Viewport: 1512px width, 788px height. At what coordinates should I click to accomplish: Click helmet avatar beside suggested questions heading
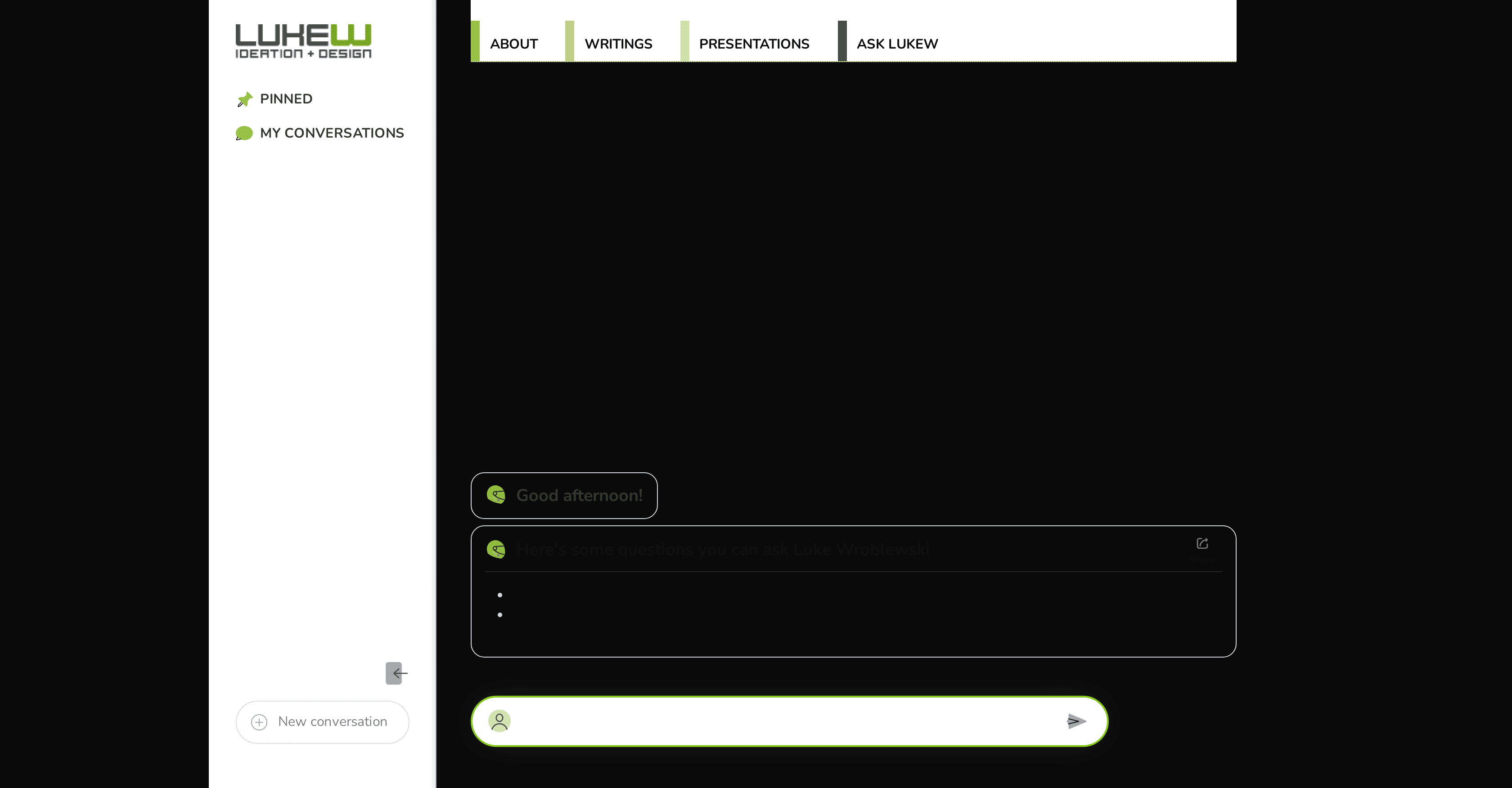point(496,549)
